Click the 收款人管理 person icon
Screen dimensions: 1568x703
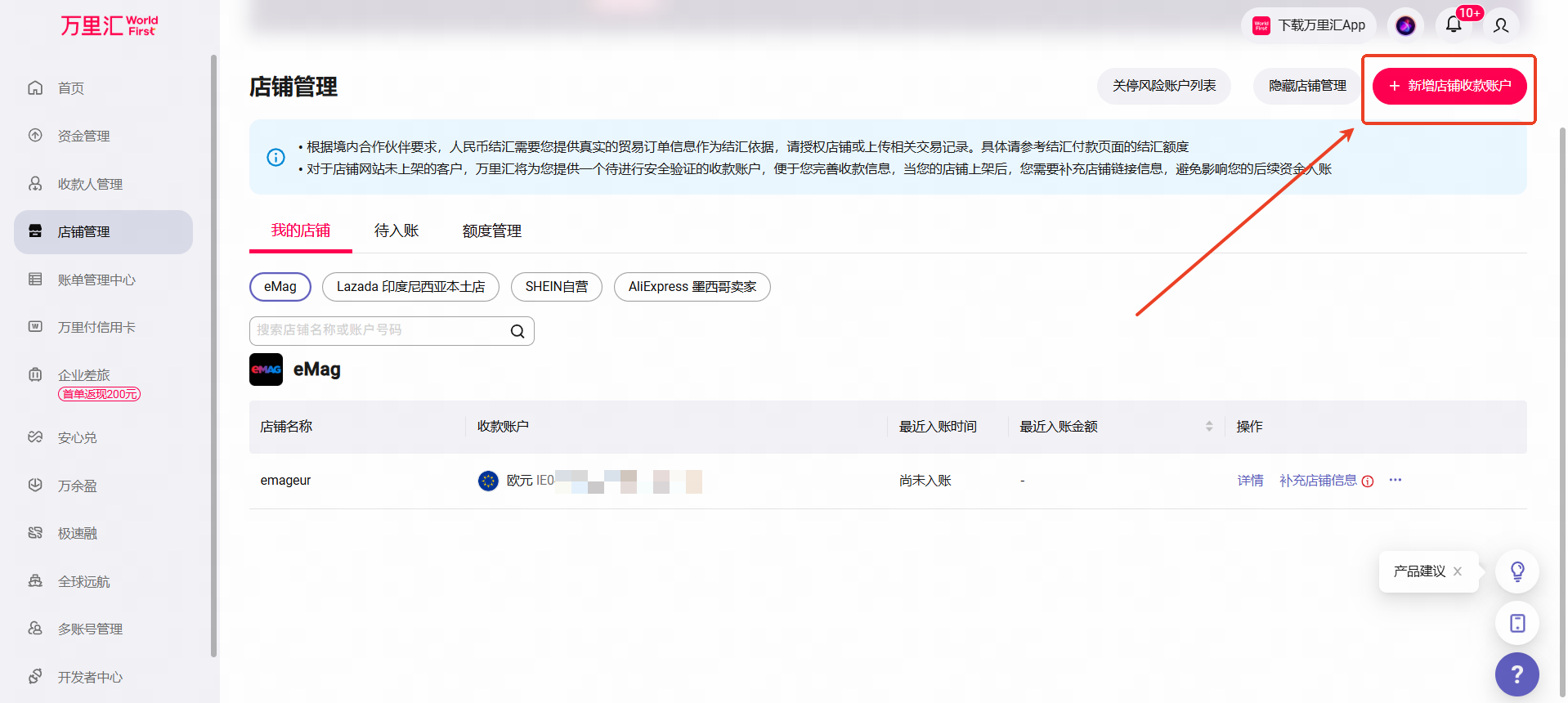coord(35,184)
